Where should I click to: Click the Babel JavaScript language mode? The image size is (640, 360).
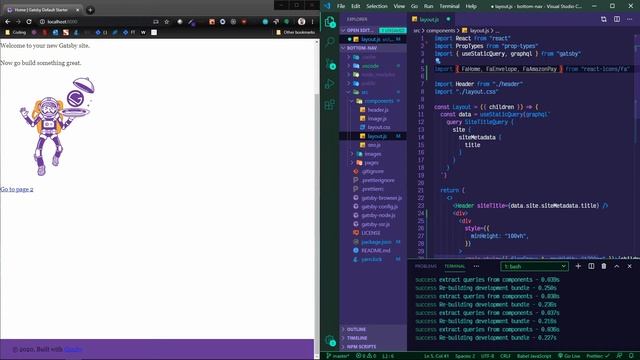[534, 356]
